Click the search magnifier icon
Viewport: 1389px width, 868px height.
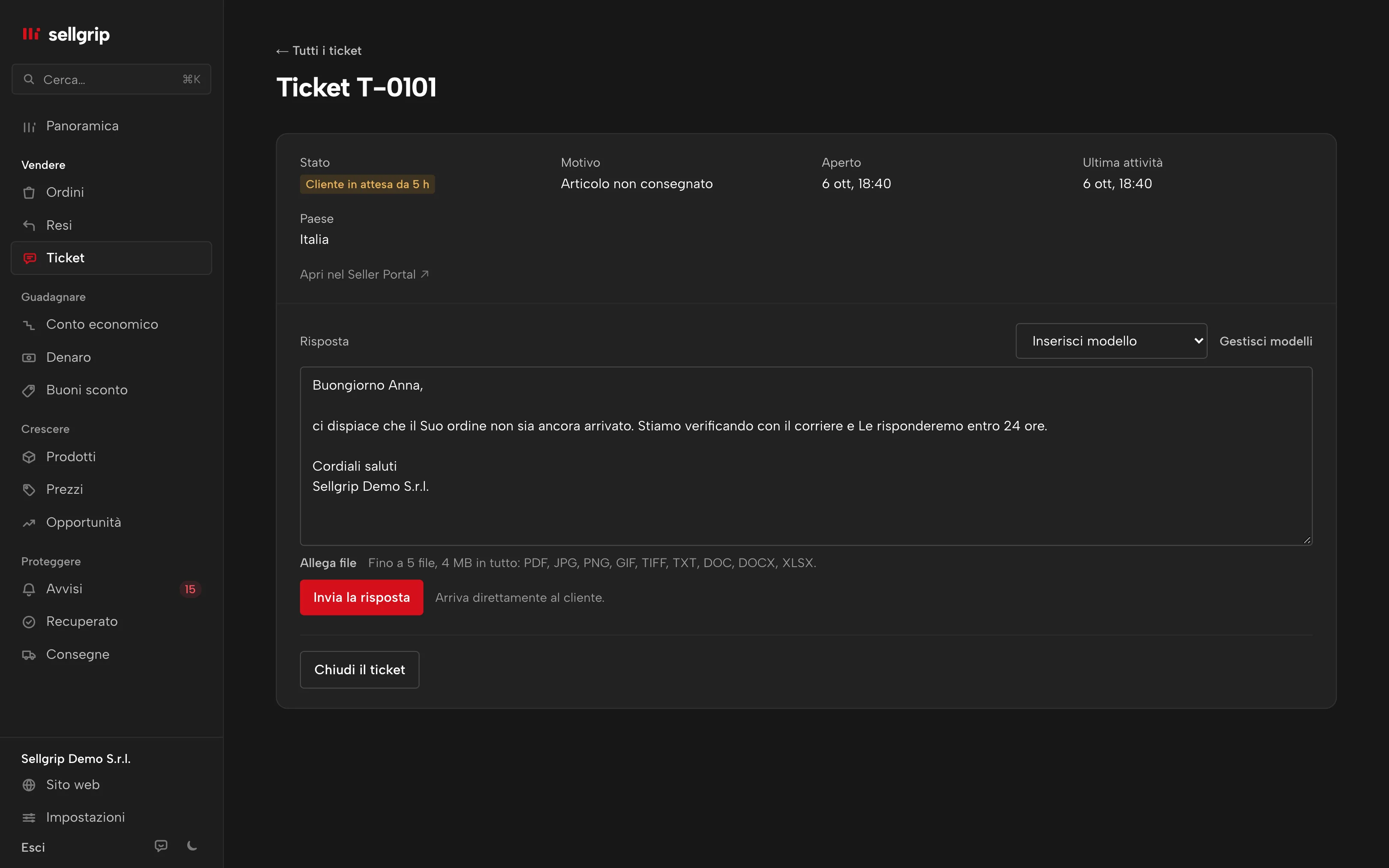[x=29, y=79]
